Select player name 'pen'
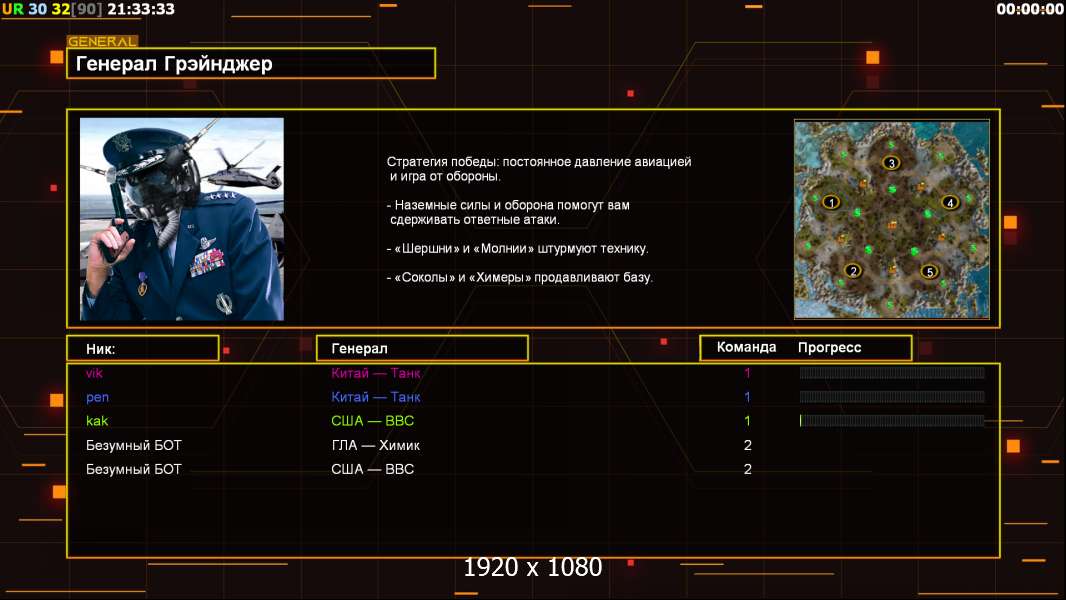 click(97, 398)
